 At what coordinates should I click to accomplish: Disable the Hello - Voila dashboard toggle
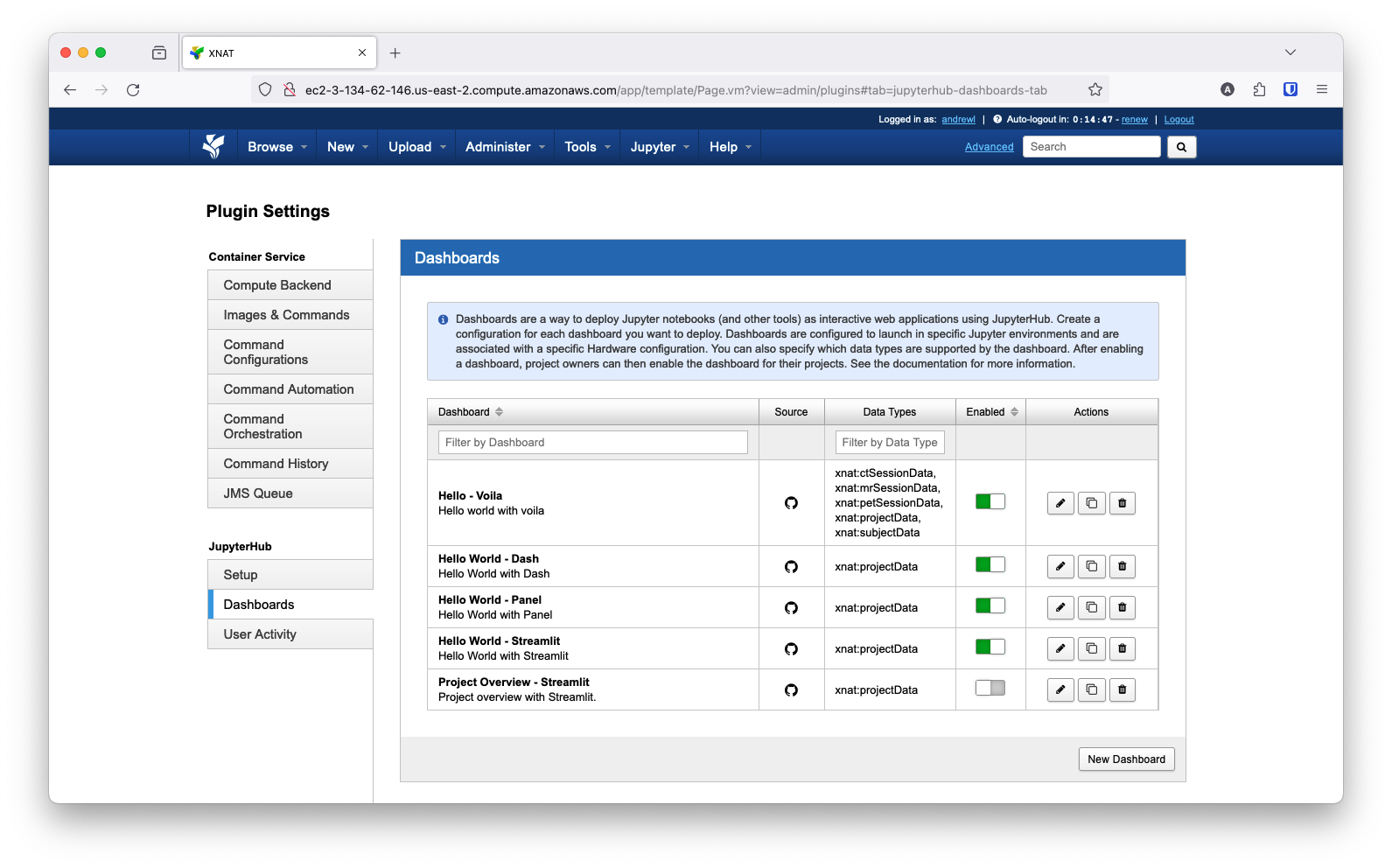tap(990, 502)
